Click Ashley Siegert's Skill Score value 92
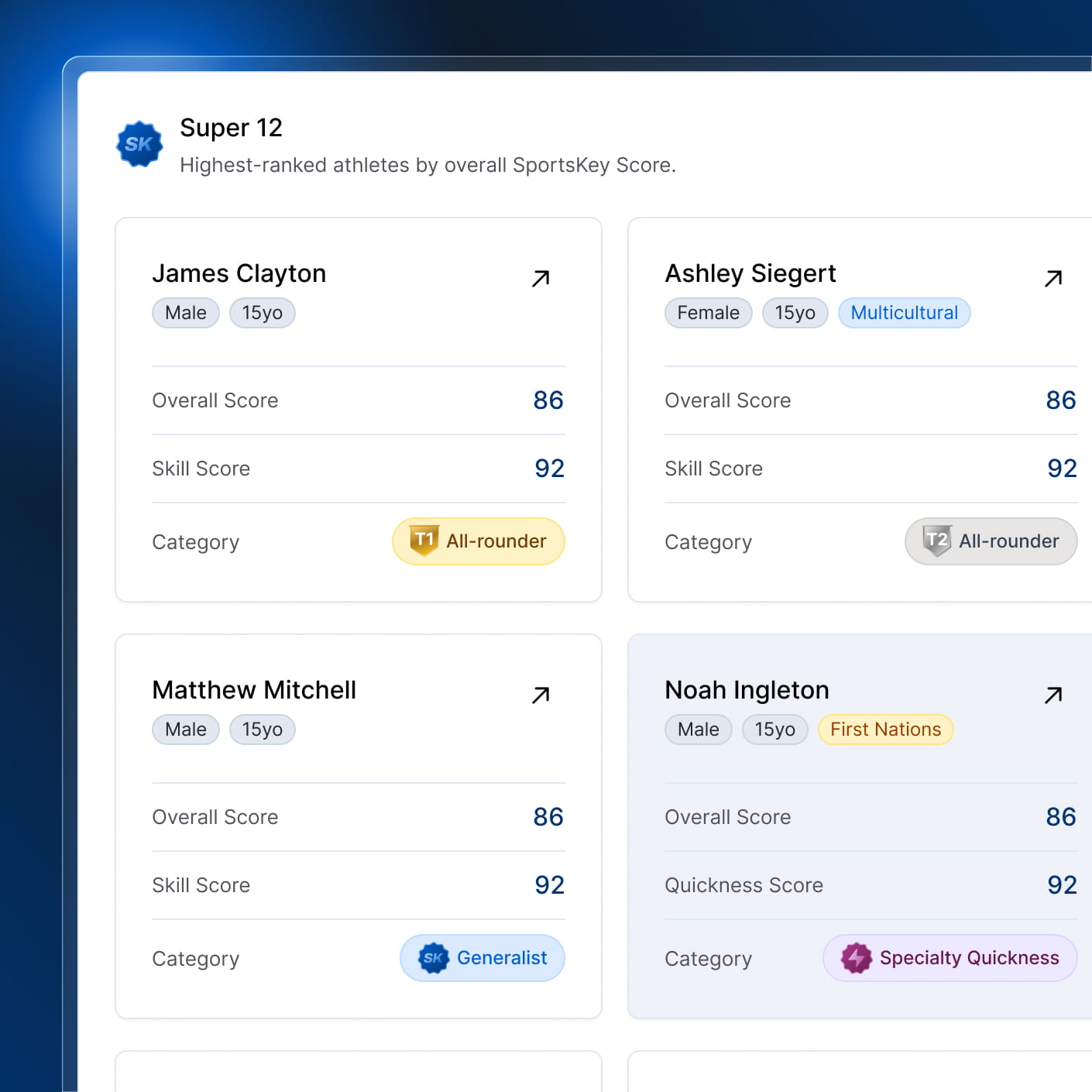The height and width of the screenshot is (1092, 1092). 1062,469
